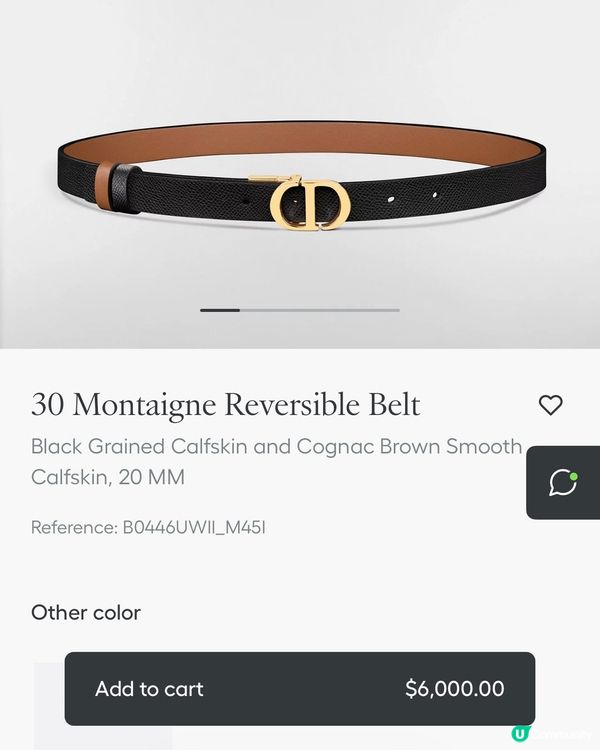The width and height of the screenshot is (600, 750).
Task: Click the belt's adjustment holes
Action: point(413,196)
